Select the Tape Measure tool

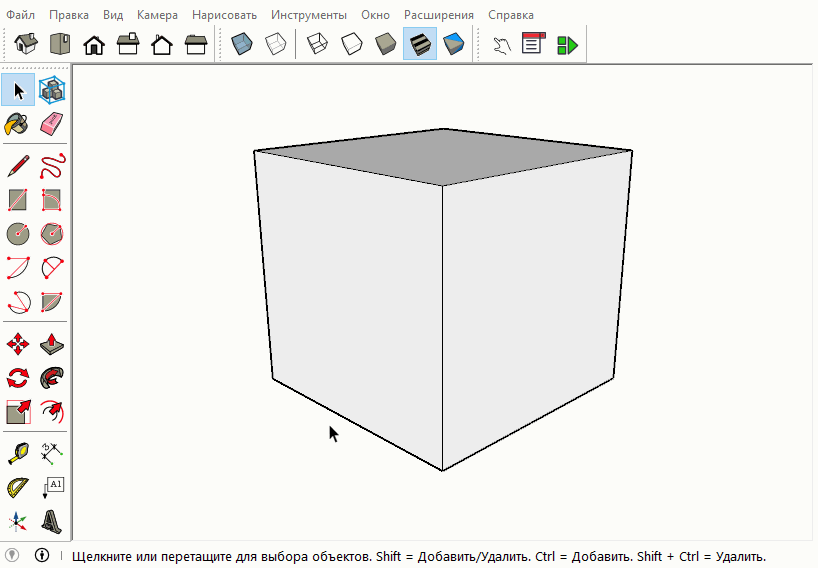(18, 454)
